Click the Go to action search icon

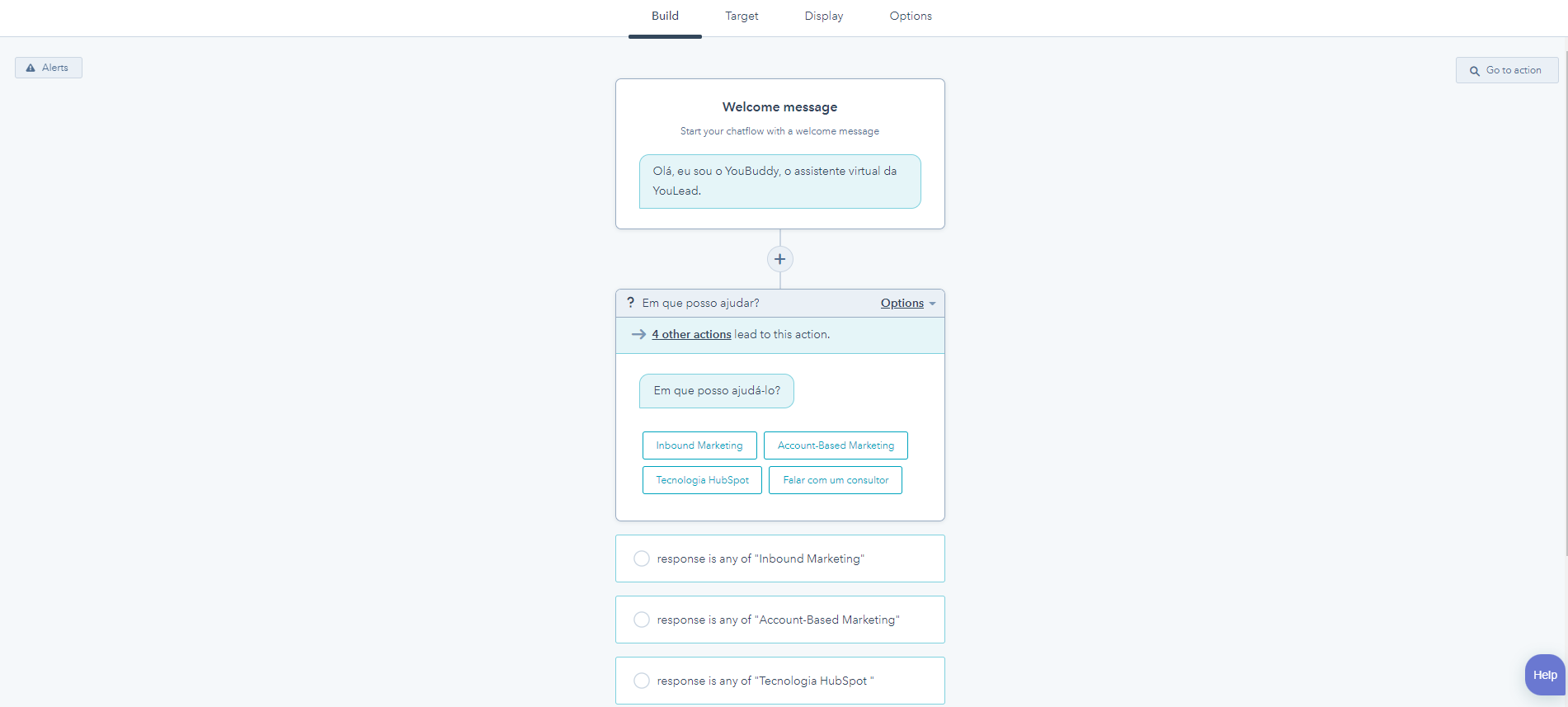coord(1474,71)
